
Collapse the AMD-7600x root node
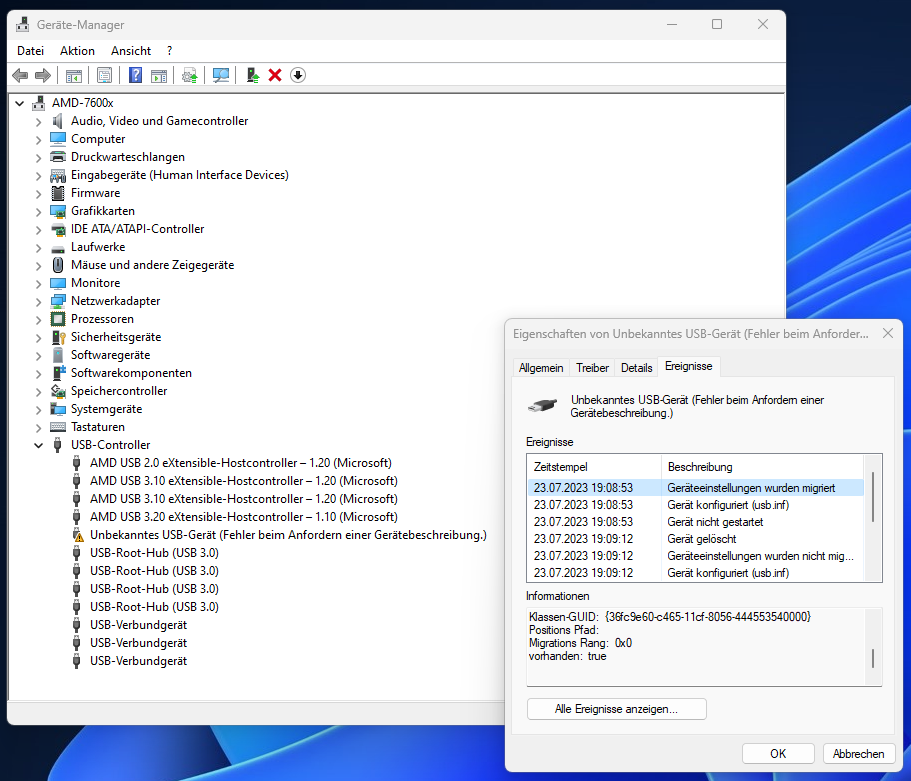coord(20,103)
